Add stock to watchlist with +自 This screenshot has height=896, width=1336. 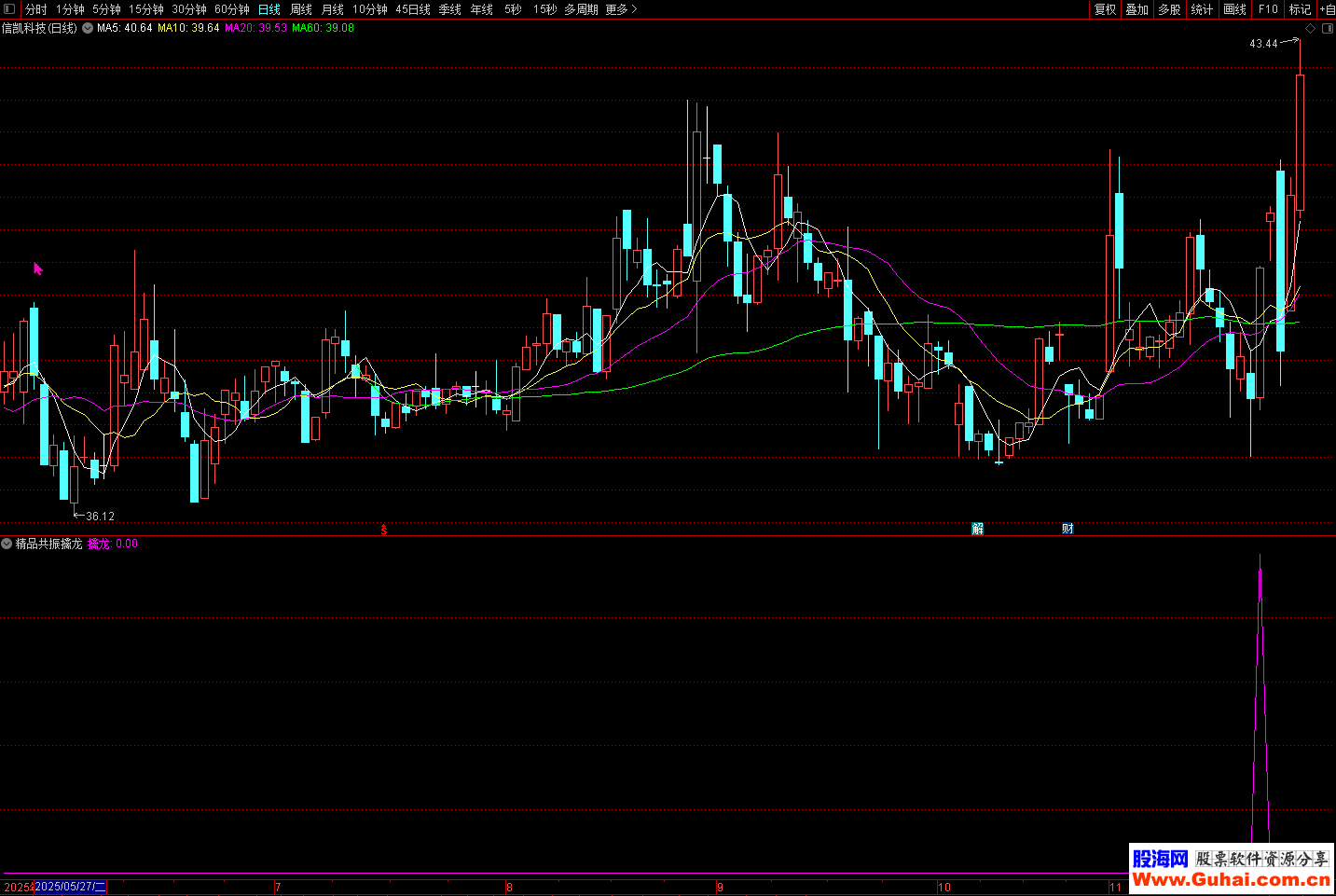[x=1326, y=9]
